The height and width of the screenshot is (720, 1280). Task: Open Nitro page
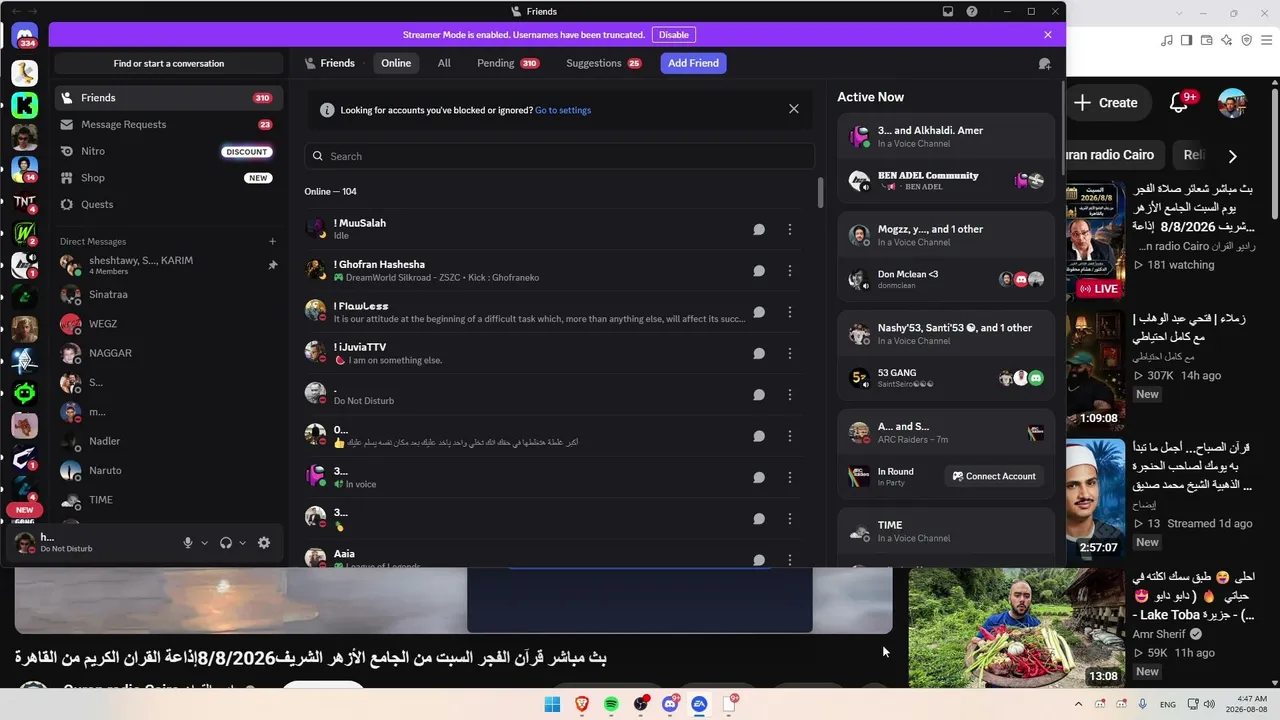[x=169, y=151]
